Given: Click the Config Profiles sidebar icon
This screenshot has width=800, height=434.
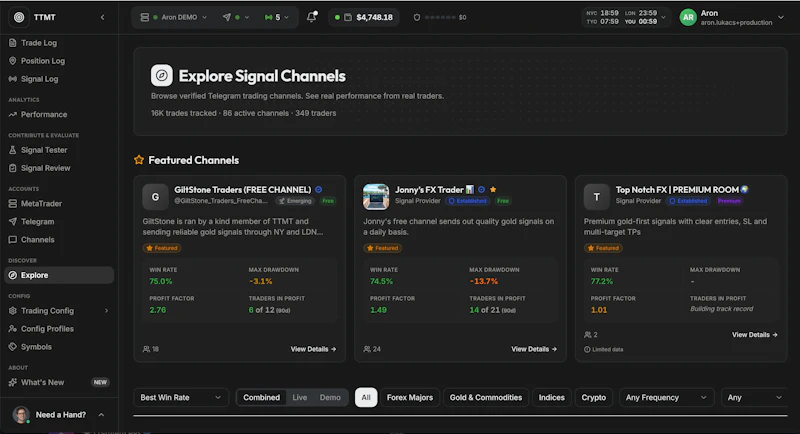Looking at the screenshot, I should pyautogui.click(x=13, y=328).
